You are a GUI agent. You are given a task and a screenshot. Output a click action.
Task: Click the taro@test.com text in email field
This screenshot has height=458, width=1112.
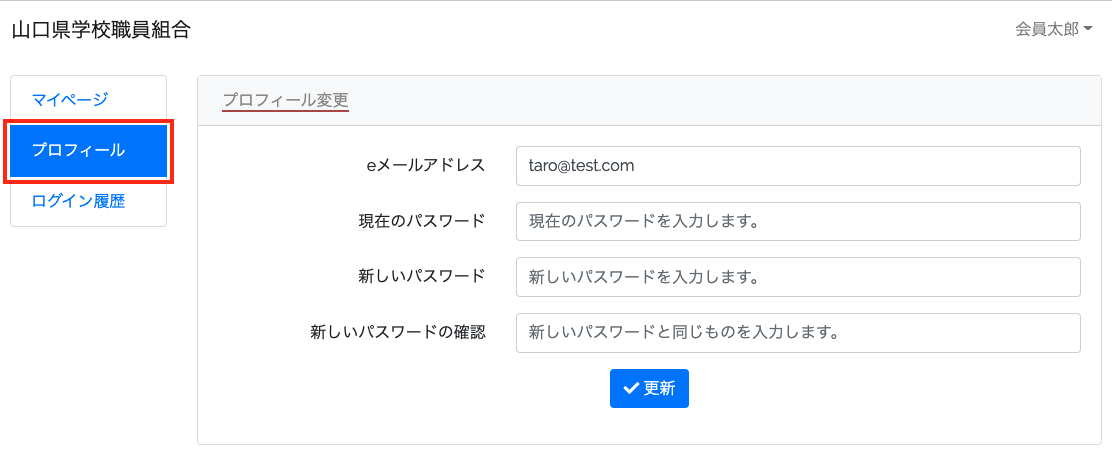pos(581,166)
